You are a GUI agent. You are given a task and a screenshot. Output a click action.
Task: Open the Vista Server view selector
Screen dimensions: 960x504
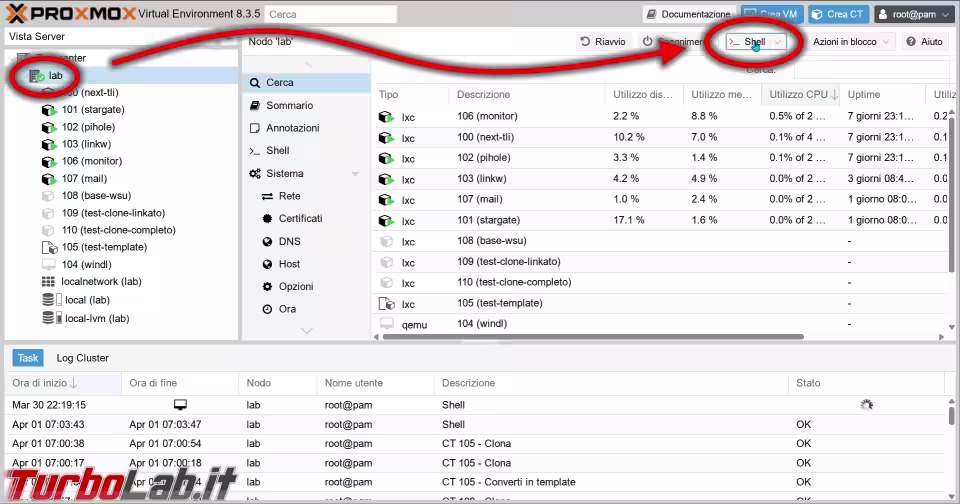[121, 37]
